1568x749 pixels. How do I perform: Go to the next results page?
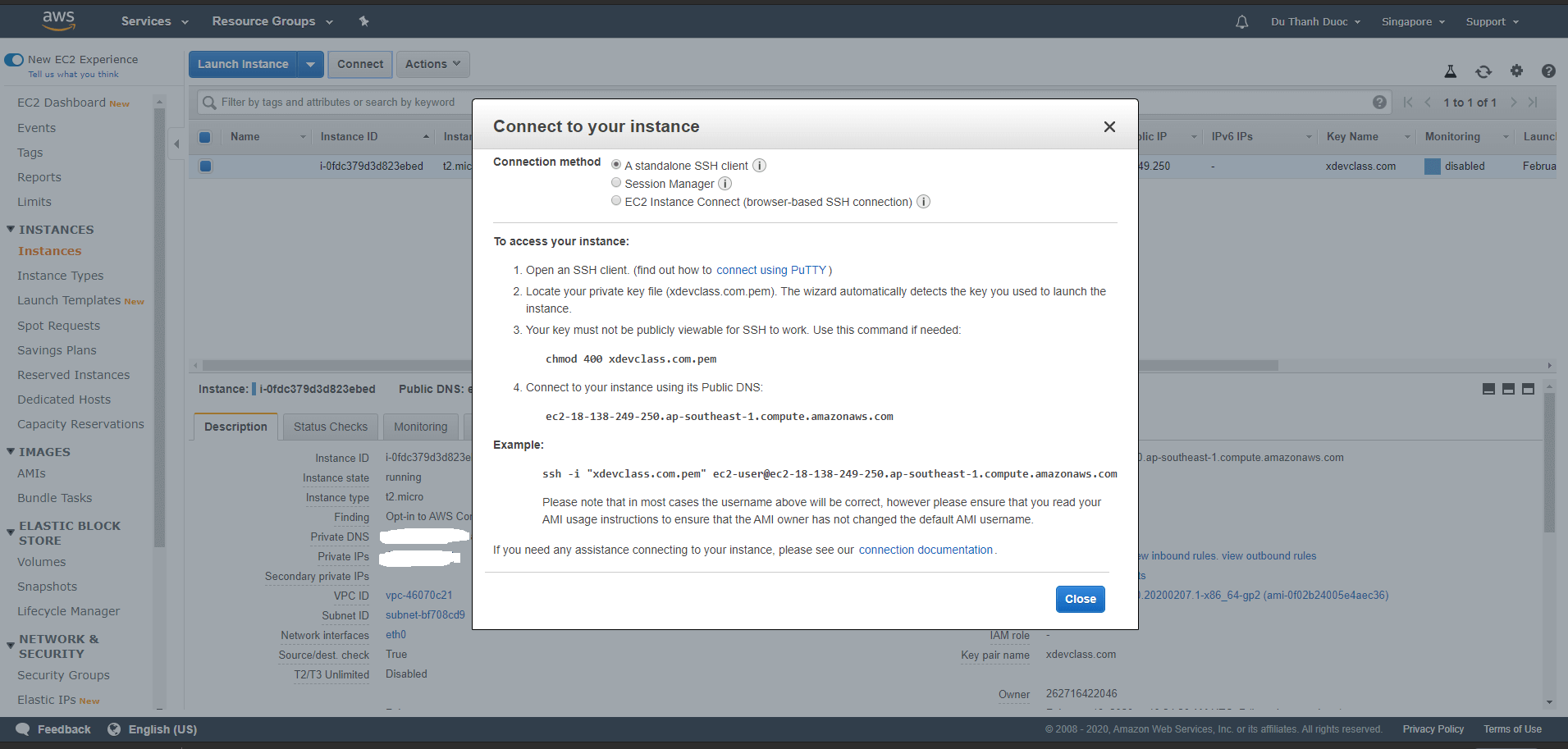(1514, 103)
